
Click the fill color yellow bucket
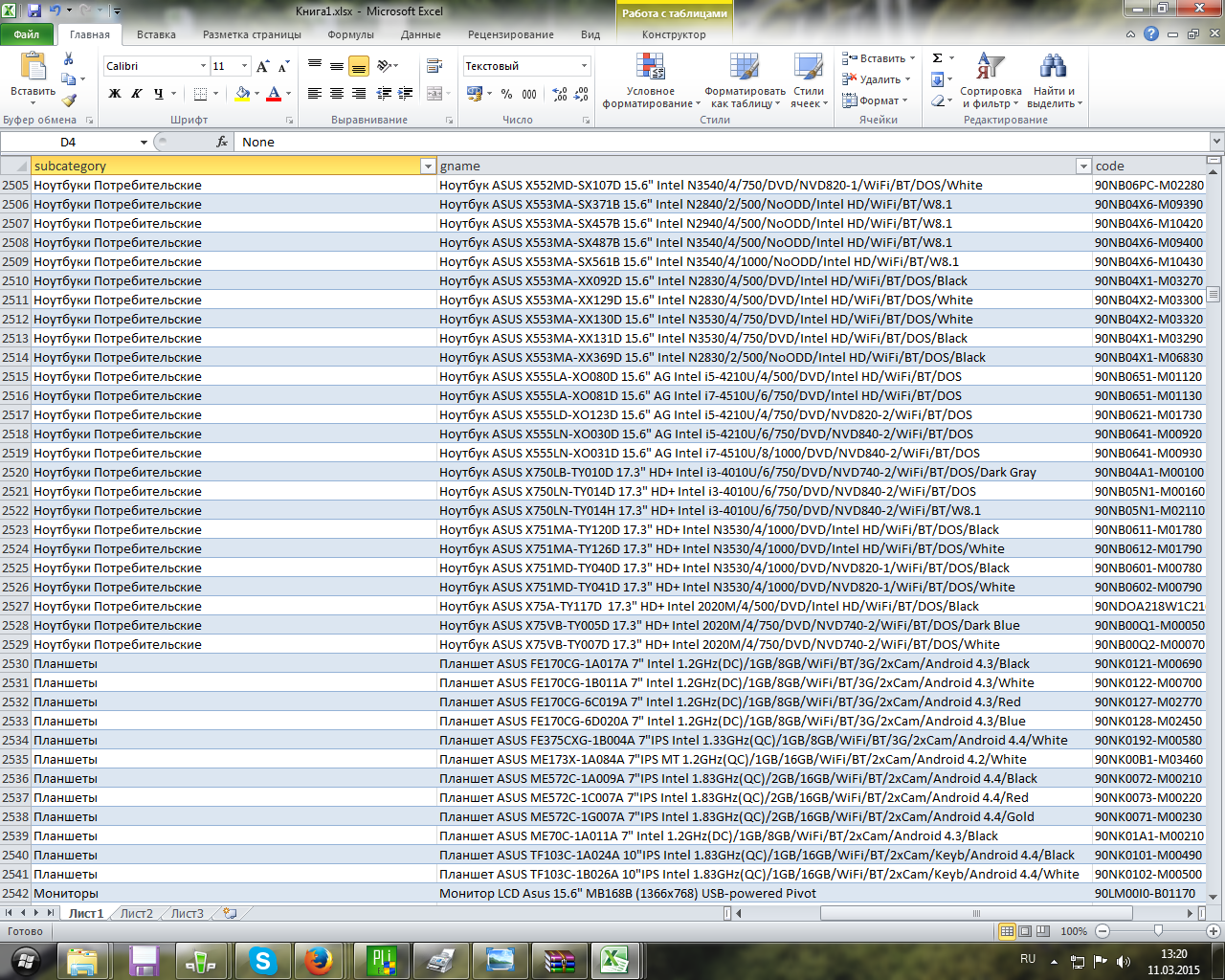click(x=242, y=94)
